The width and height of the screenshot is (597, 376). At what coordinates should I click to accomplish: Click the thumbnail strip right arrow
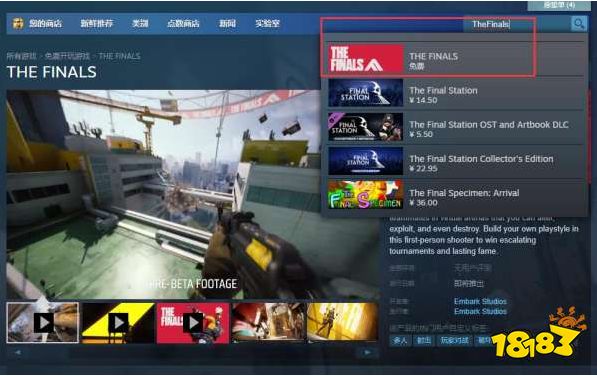pos(367,352)
